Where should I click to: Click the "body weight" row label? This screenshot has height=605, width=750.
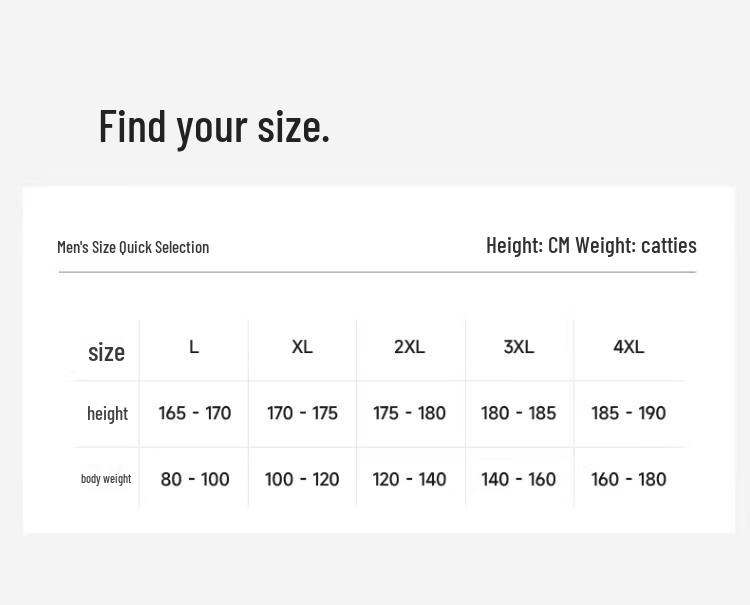[x=106, y=479]
